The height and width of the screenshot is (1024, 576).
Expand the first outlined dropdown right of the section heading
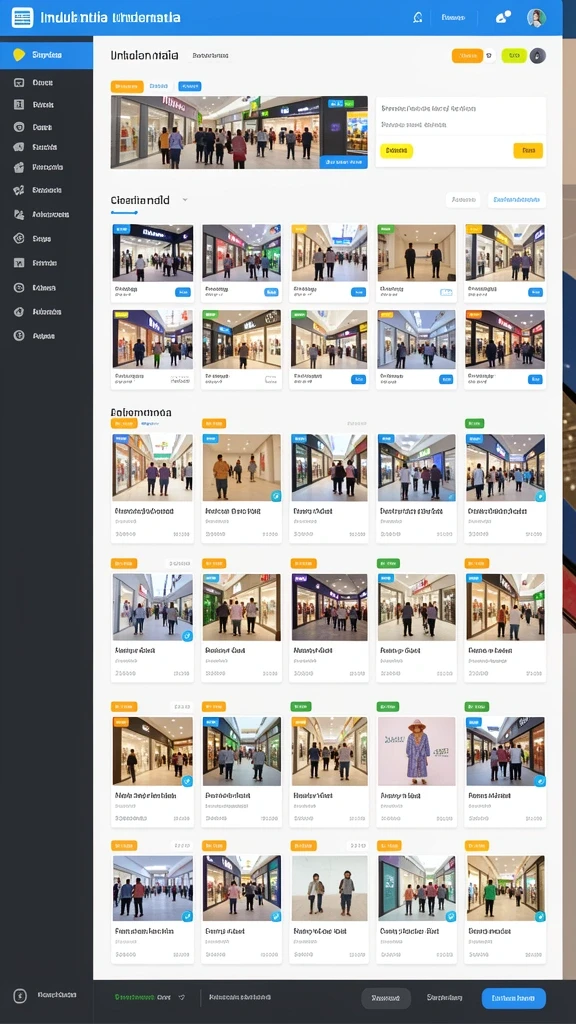tap(463, 200)
